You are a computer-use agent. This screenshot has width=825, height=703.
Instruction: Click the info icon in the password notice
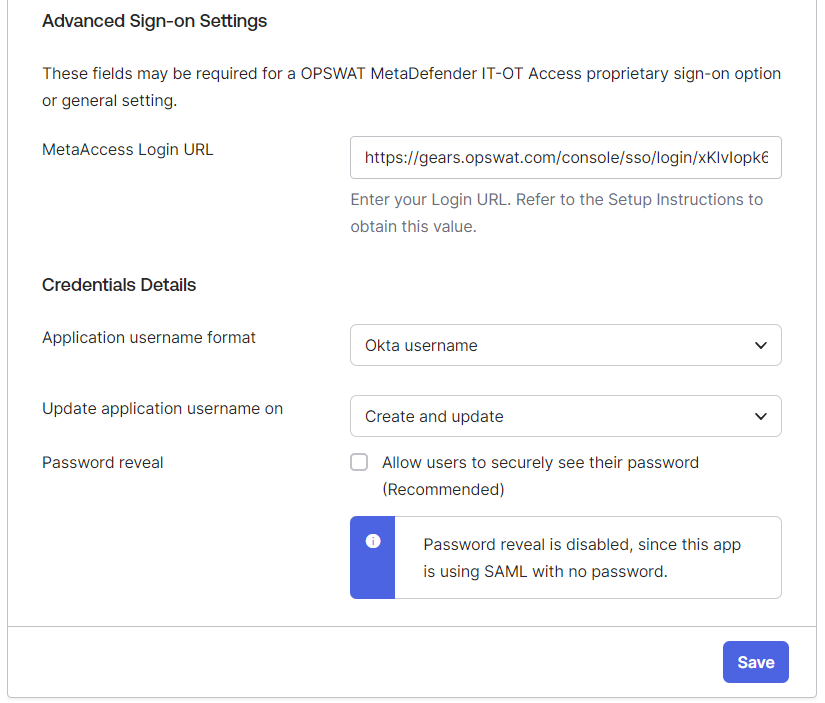click(x=373, y=541)
